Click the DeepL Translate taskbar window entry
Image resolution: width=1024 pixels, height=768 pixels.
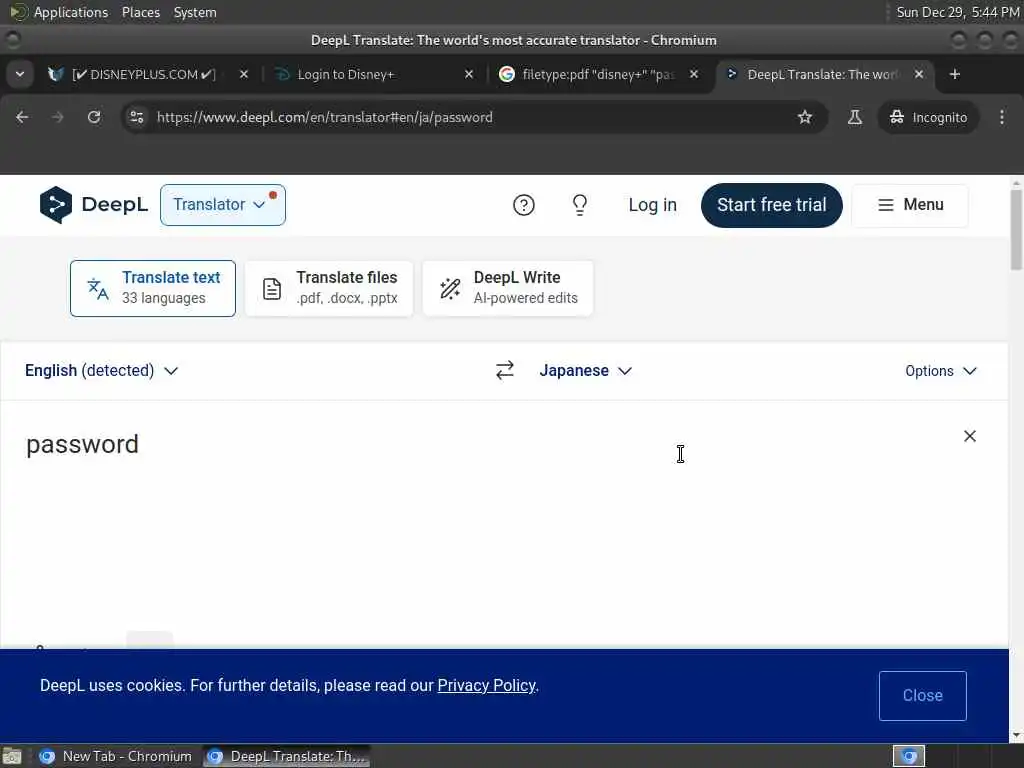point(286,756)
